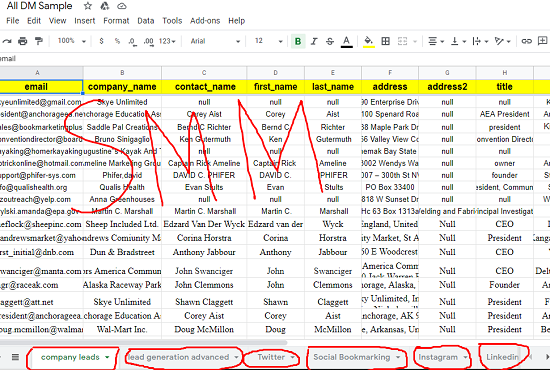The image size is (550, 370).
Task: Activate the paint format tool
Action: [39, 41]
